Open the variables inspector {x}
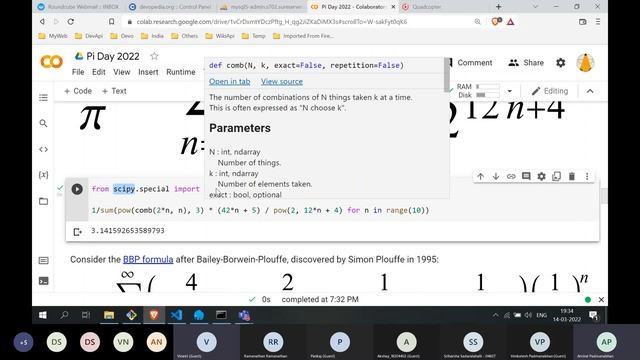Screen dimensions: 640x360 tap(43, 175)
